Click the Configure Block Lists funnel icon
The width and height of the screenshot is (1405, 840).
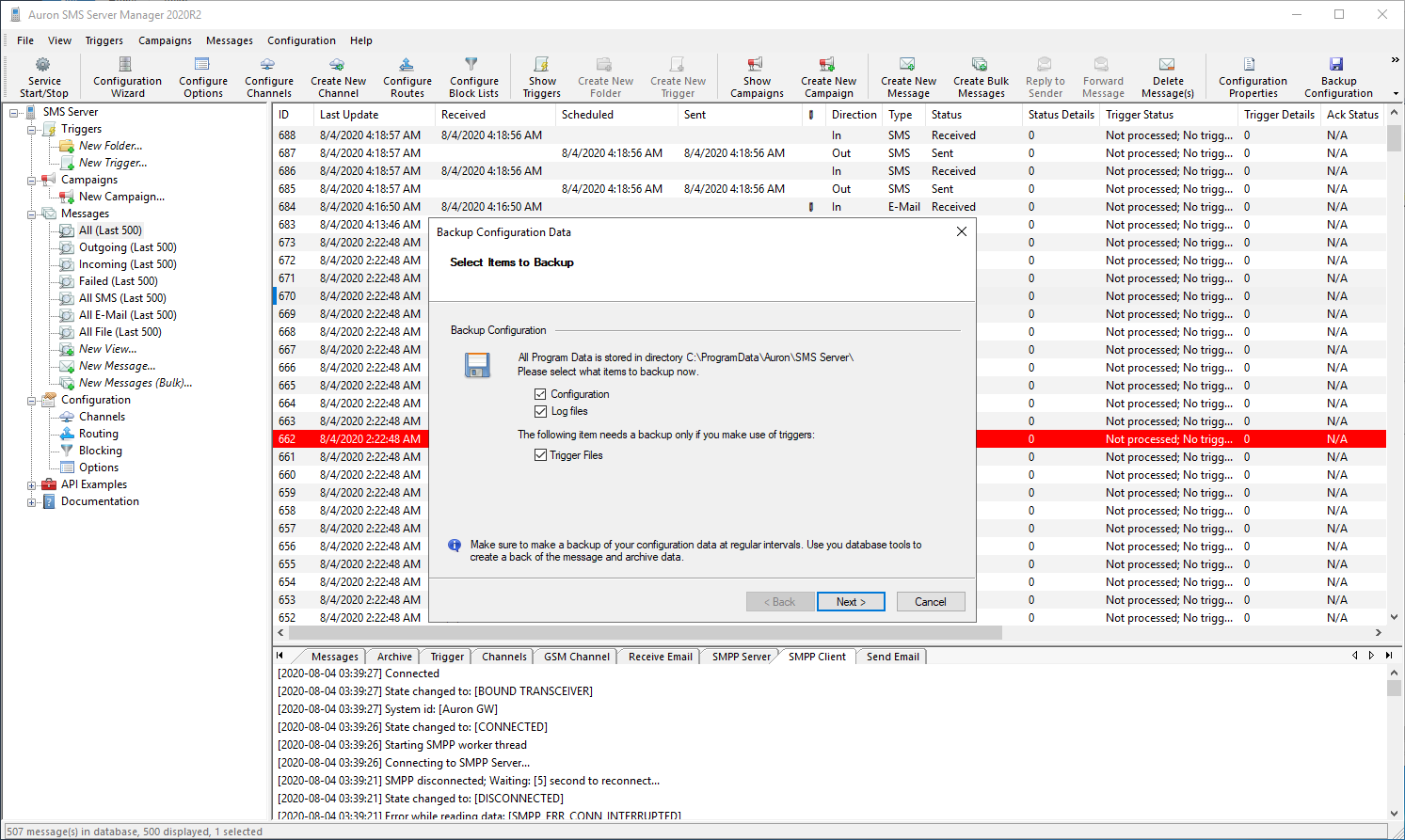point(472,65)
